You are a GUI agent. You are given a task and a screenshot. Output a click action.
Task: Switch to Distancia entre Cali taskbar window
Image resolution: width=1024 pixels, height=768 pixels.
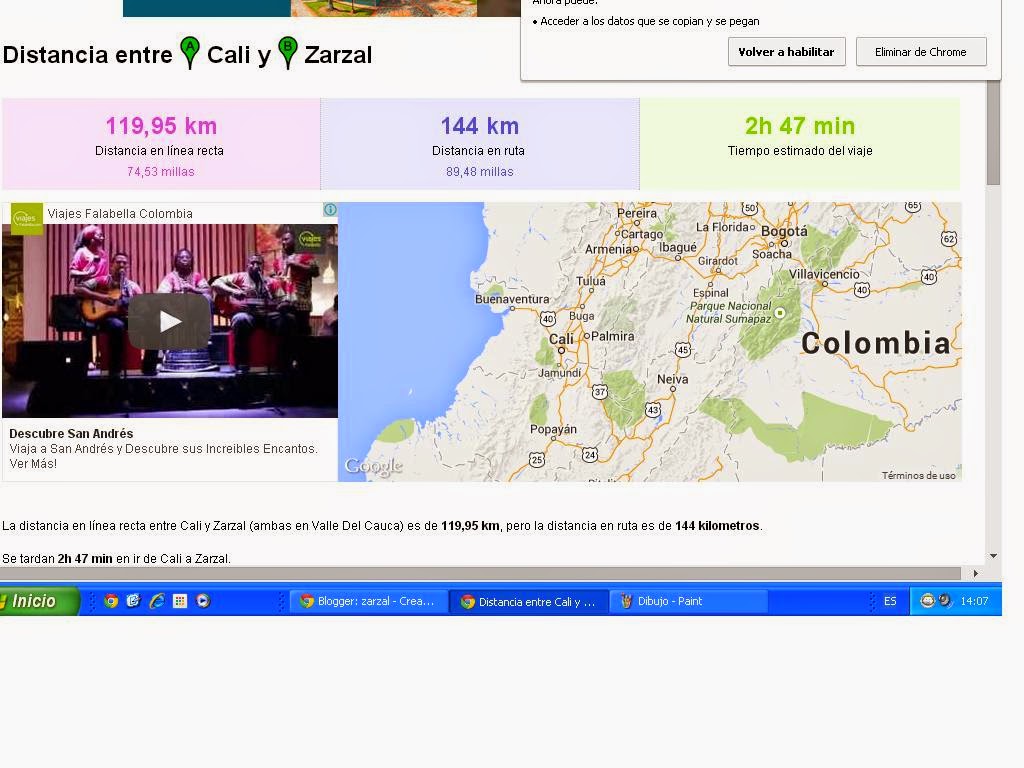pyautogui.click(x=530, y=601)
